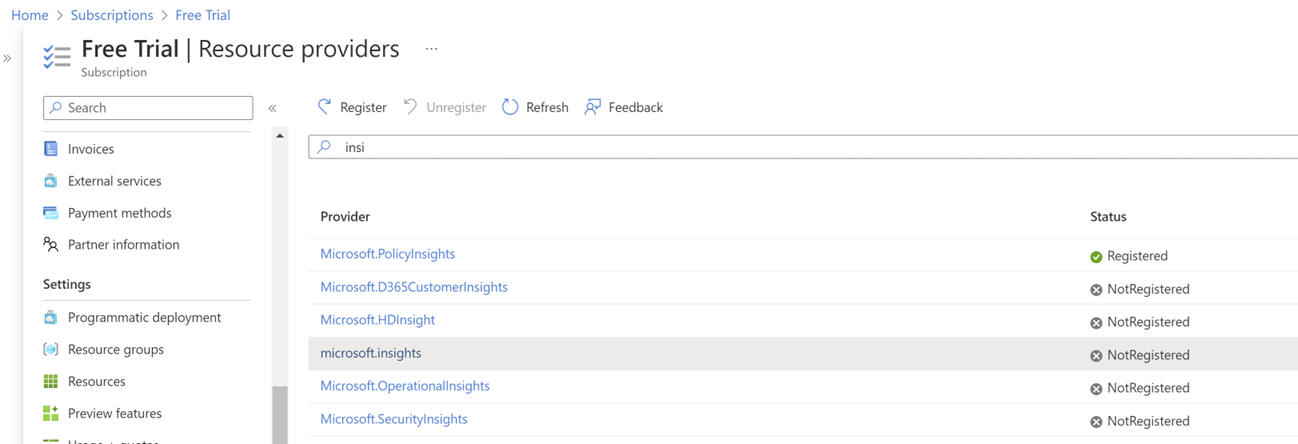Image resolution: width=1298 pixels, height=444 pixels.
Task: Collapse the sidebar menu with double chevron
Action: click(x=272, y=108)
